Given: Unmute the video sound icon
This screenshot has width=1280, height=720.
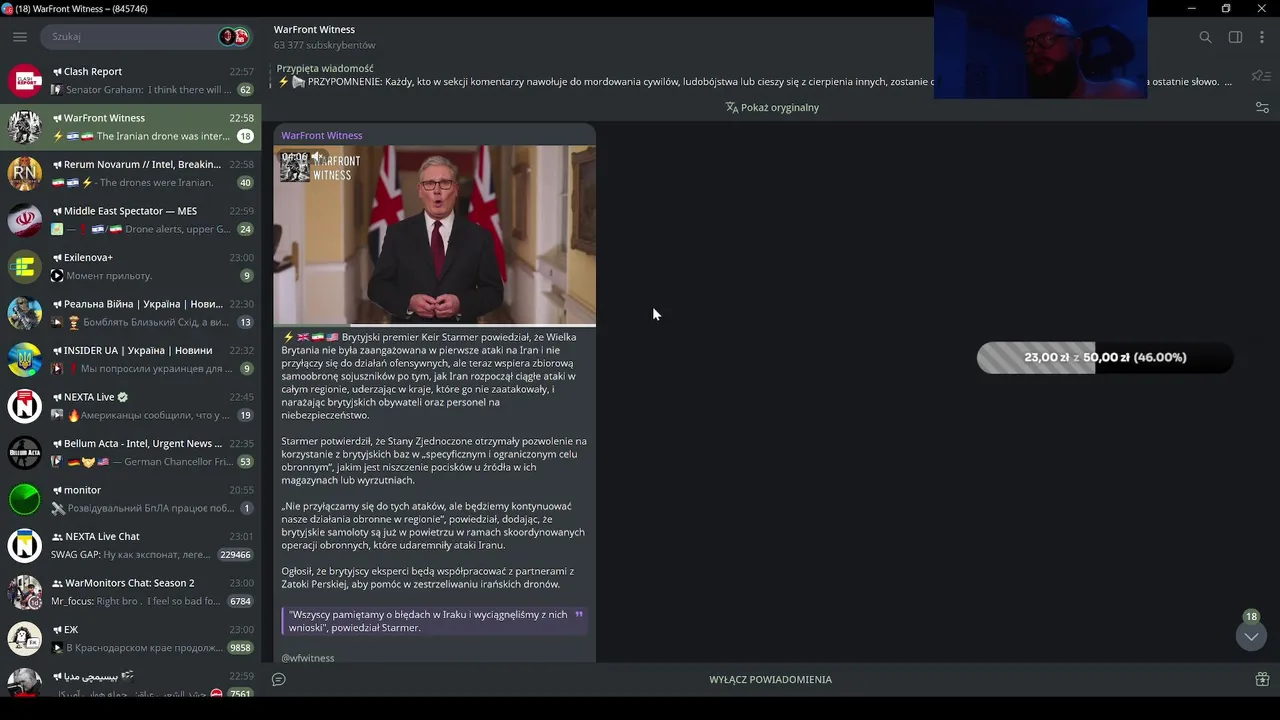Looking at the screenshot, I should 317,157.
